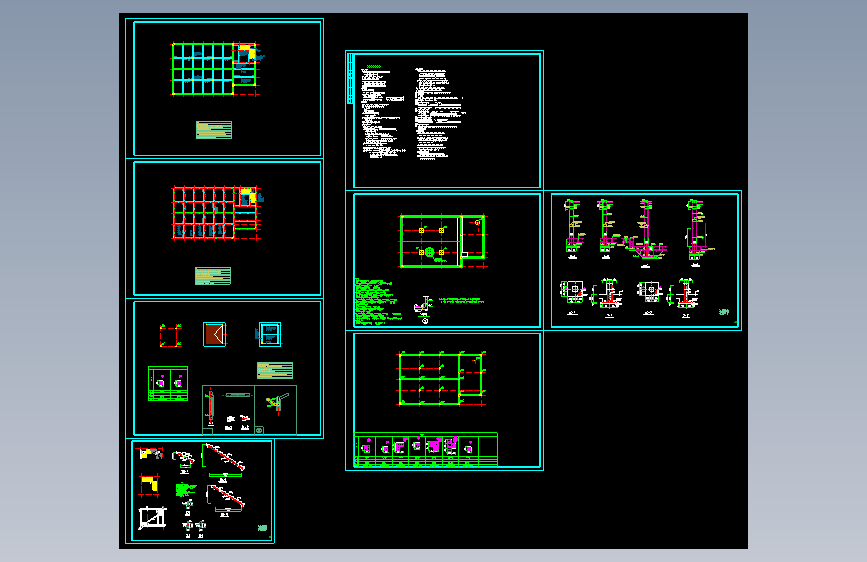This screenshot has width=867, height=562.
Task: Click the green two-cell section table with magenta marks
Action: coord(168,383)
